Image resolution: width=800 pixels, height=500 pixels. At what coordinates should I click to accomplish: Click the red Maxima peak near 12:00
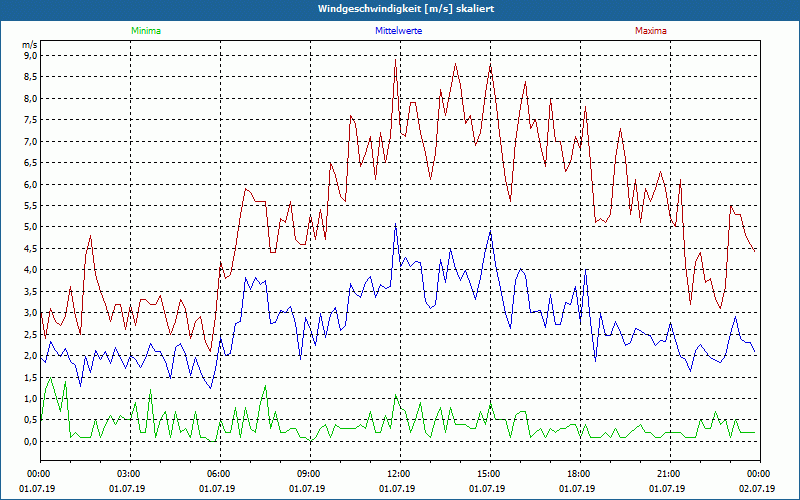pyautogui.click(x=395, y=60)
